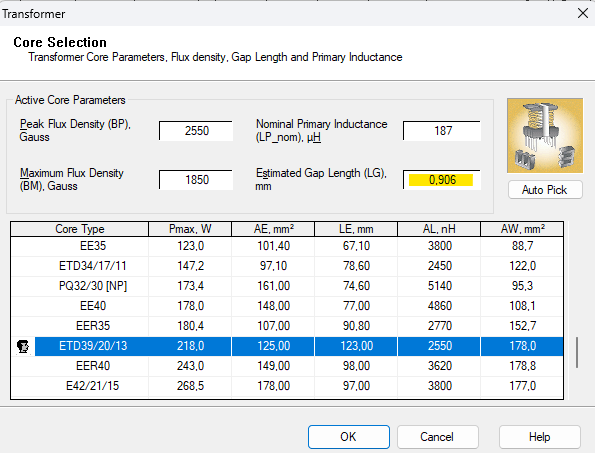Click AL value 4860

(440, 306)
